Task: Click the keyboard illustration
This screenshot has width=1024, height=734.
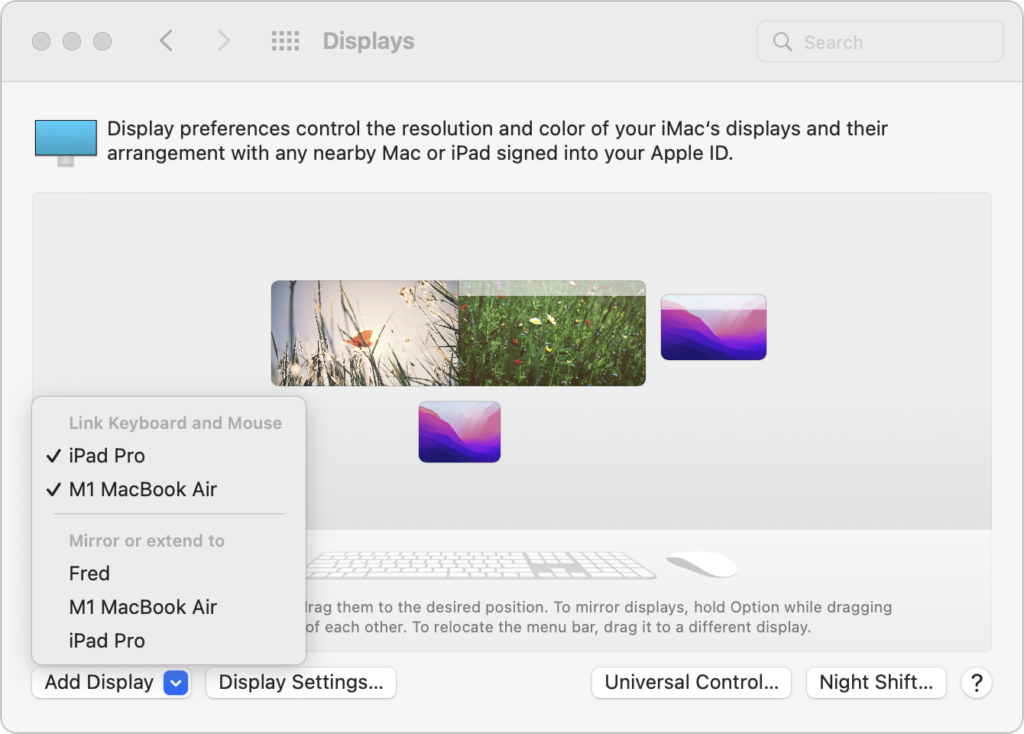Action: [480, 565]
